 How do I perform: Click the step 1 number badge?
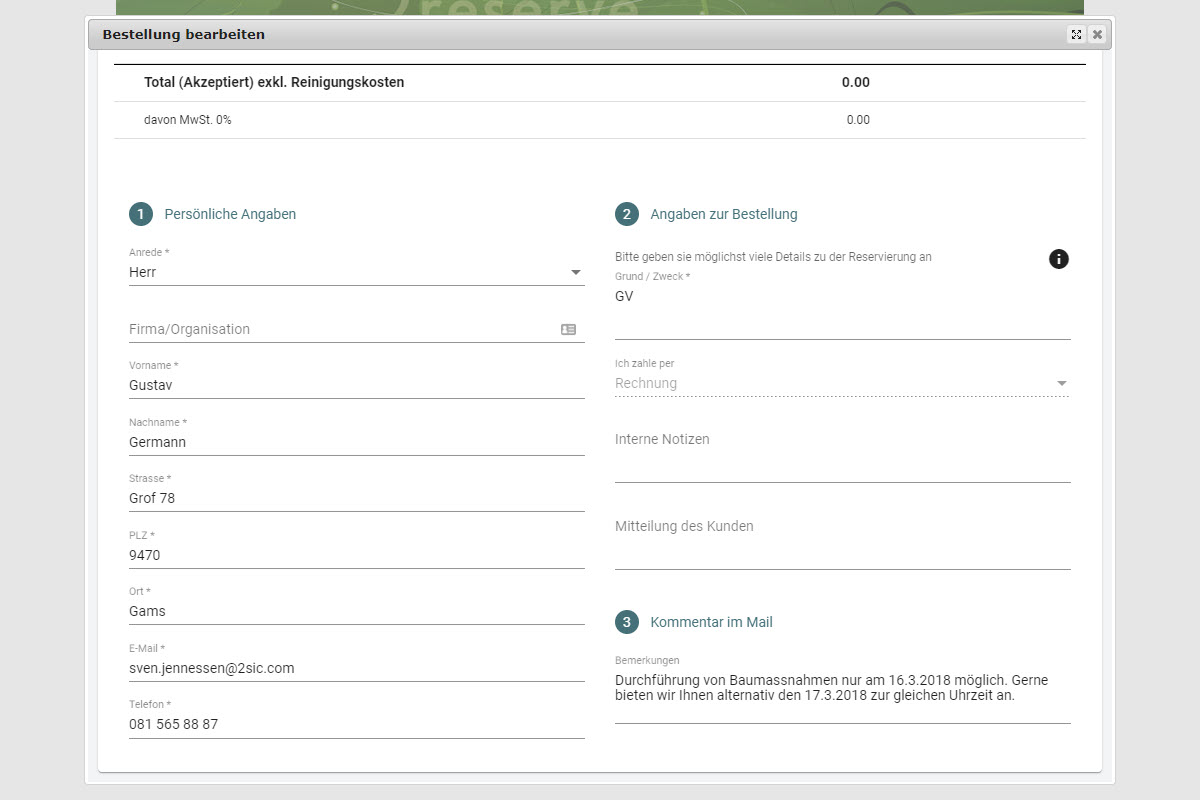141,214
